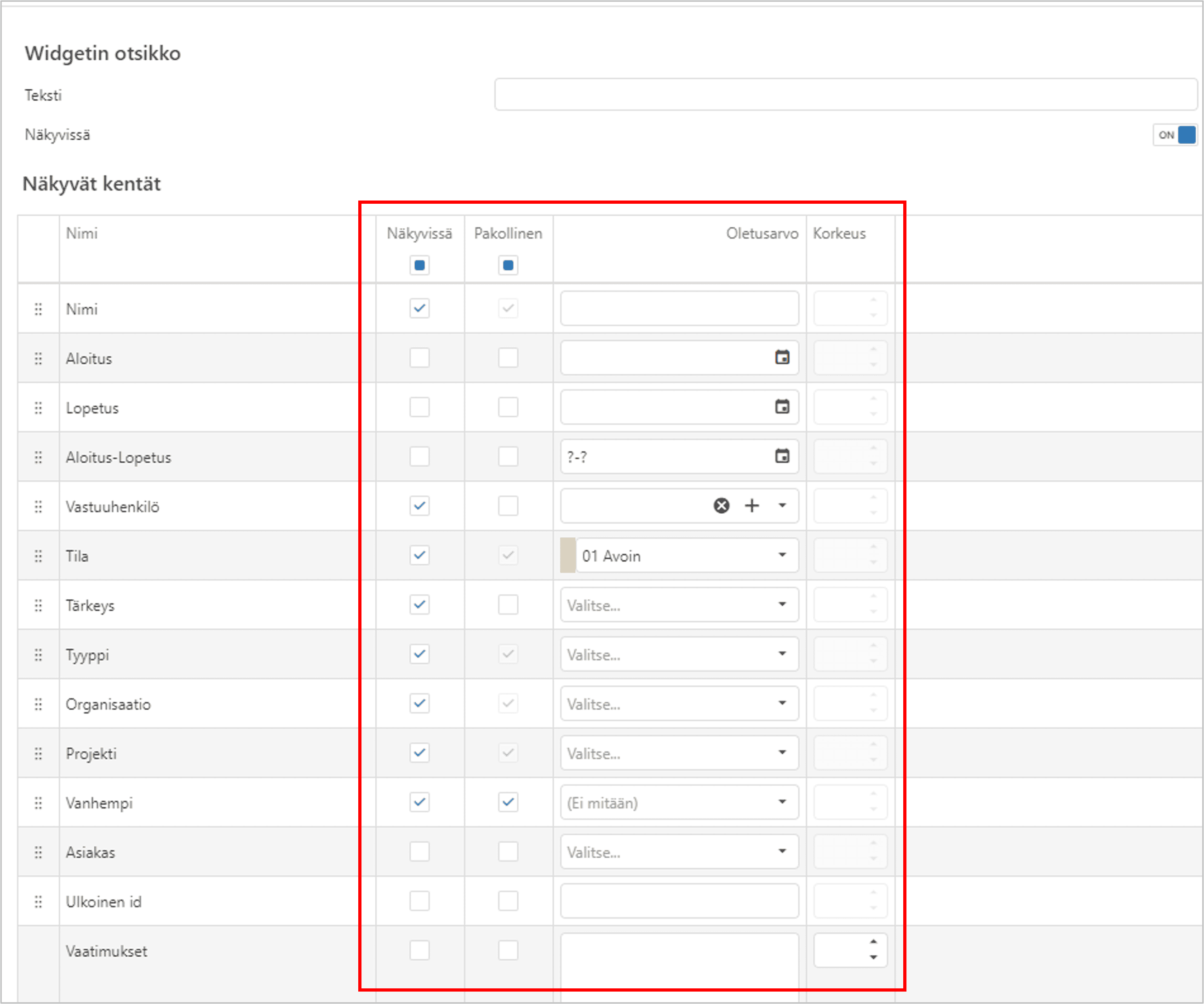This screenshot has height=1004, width=1204.
Task: Check Pakollinen for the Lopetus row
Action: point(508,407)
